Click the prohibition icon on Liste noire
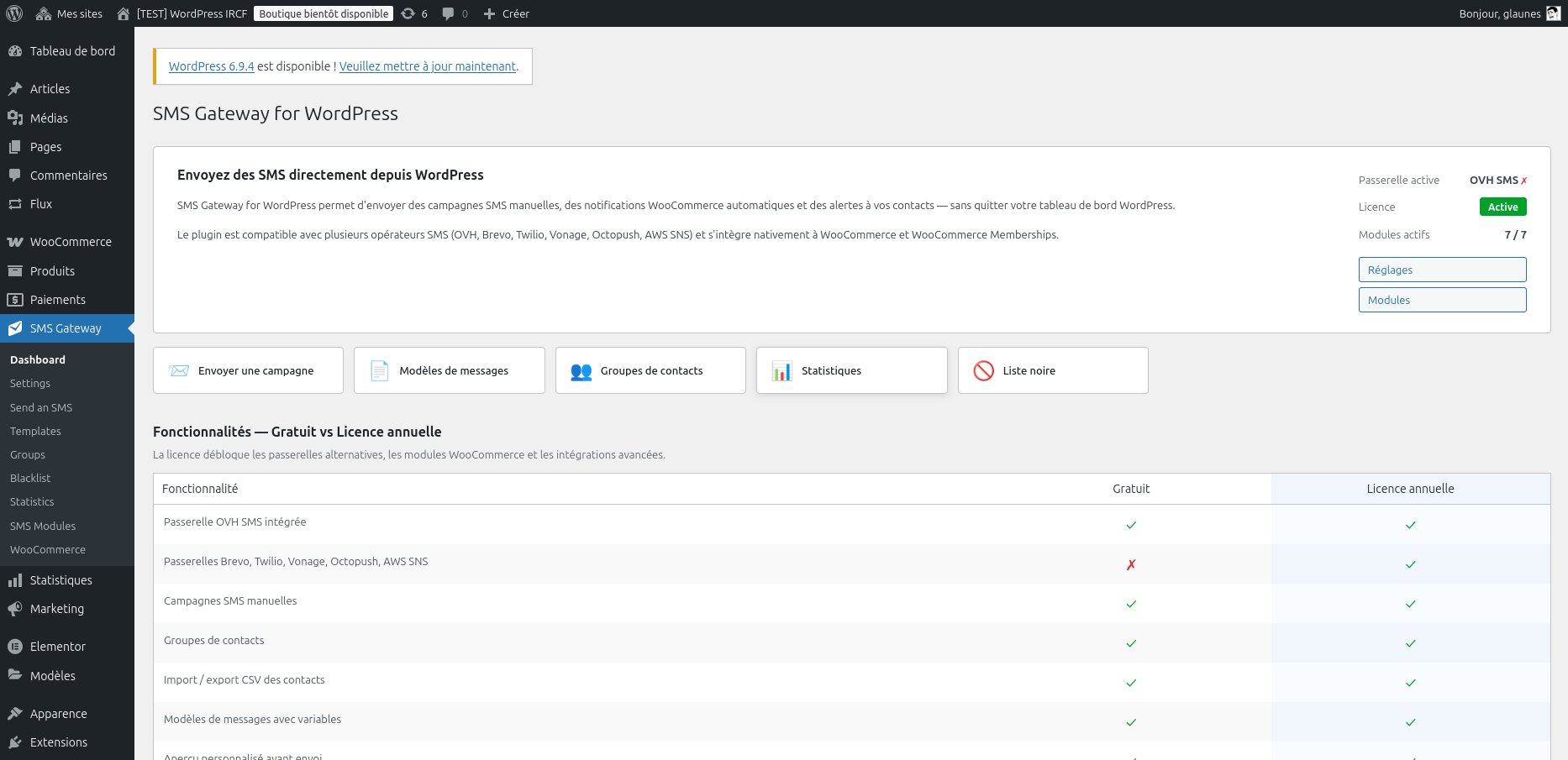The width and height of the screenshot is (1568, 760). 983,370
